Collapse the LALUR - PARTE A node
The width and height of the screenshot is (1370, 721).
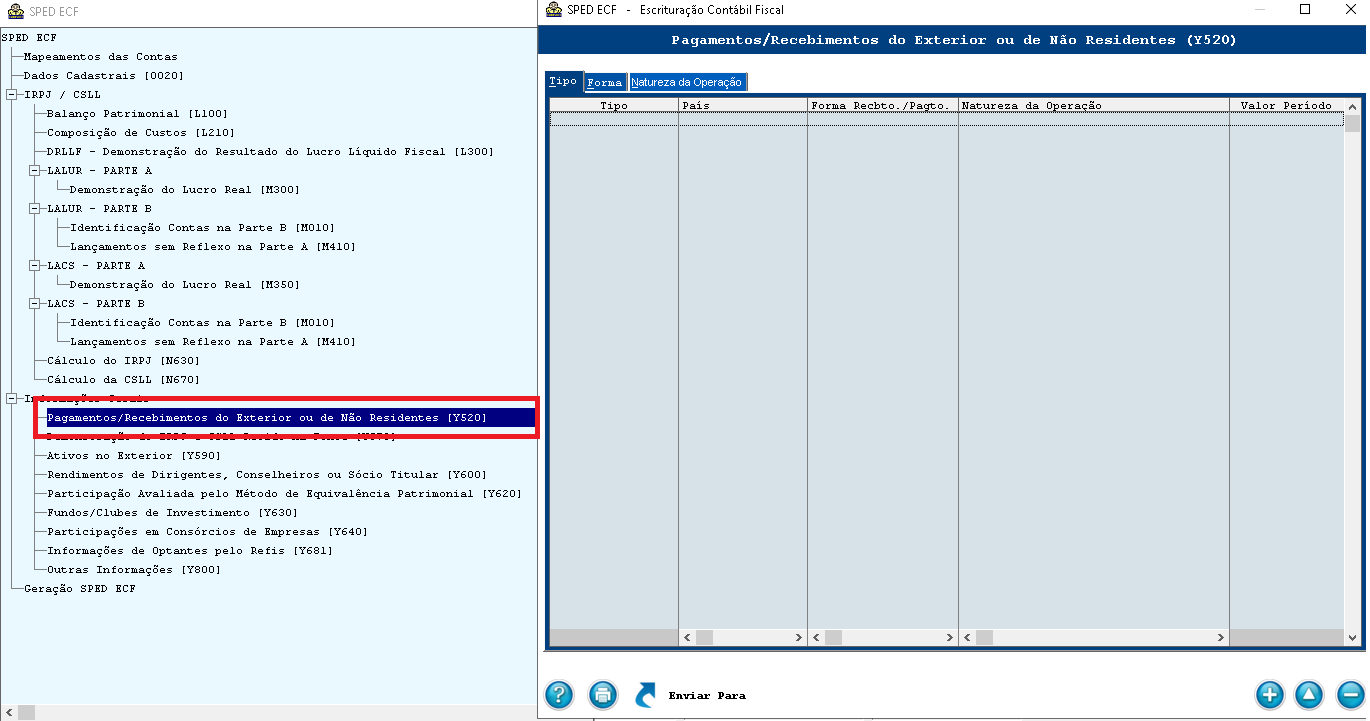(35, 171)
